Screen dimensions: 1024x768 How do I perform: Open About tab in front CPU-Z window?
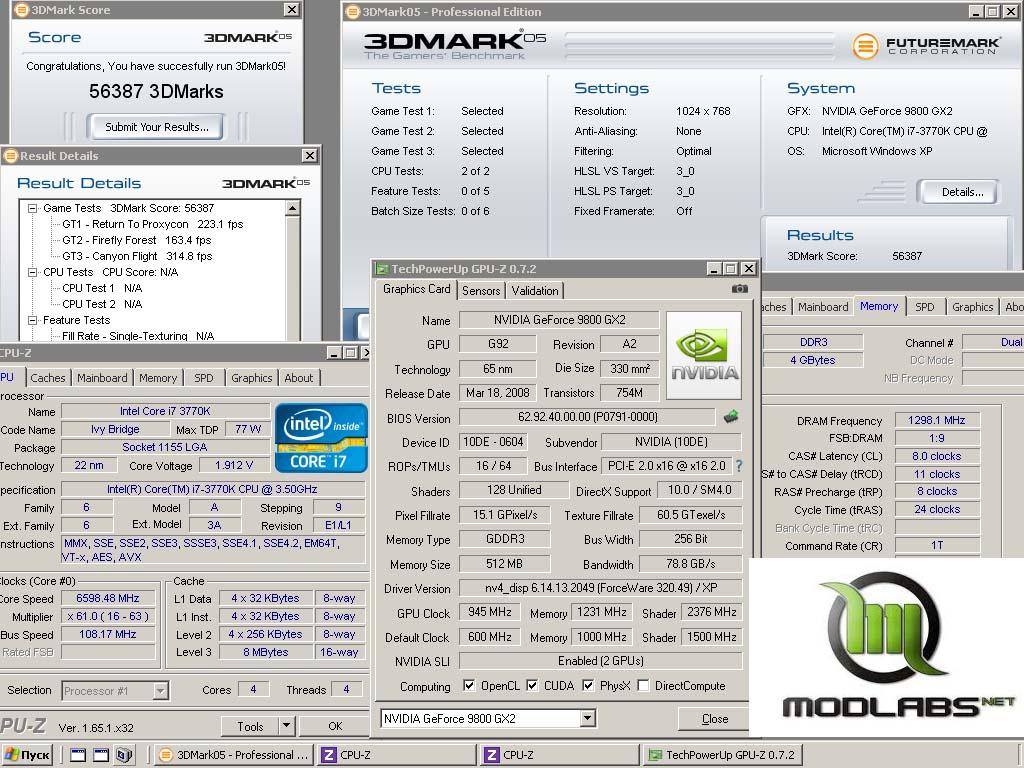click(298, 377)
